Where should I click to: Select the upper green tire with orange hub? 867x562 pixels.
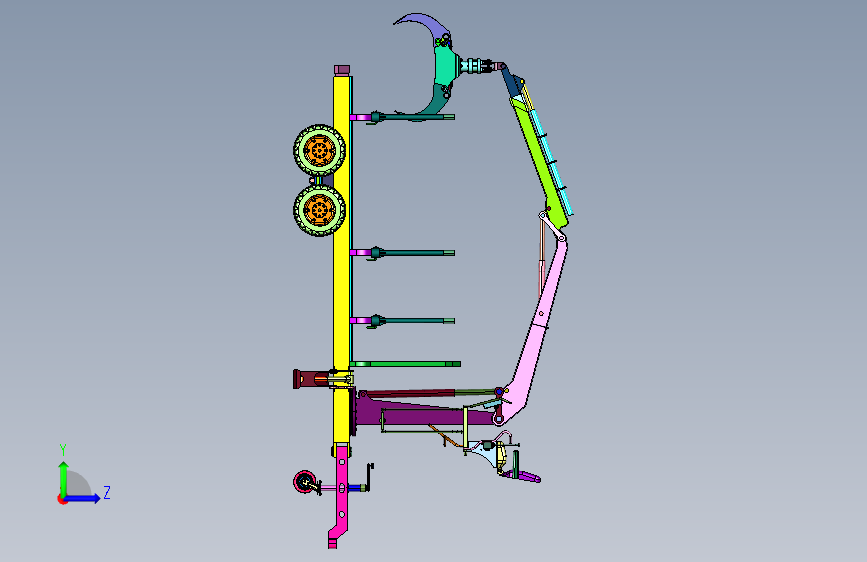319,150
